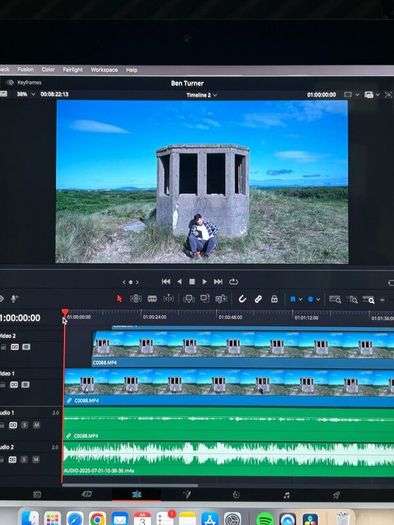
Task: Open the Flag color dropdown arrow
Action: click(x=300, y=299)
